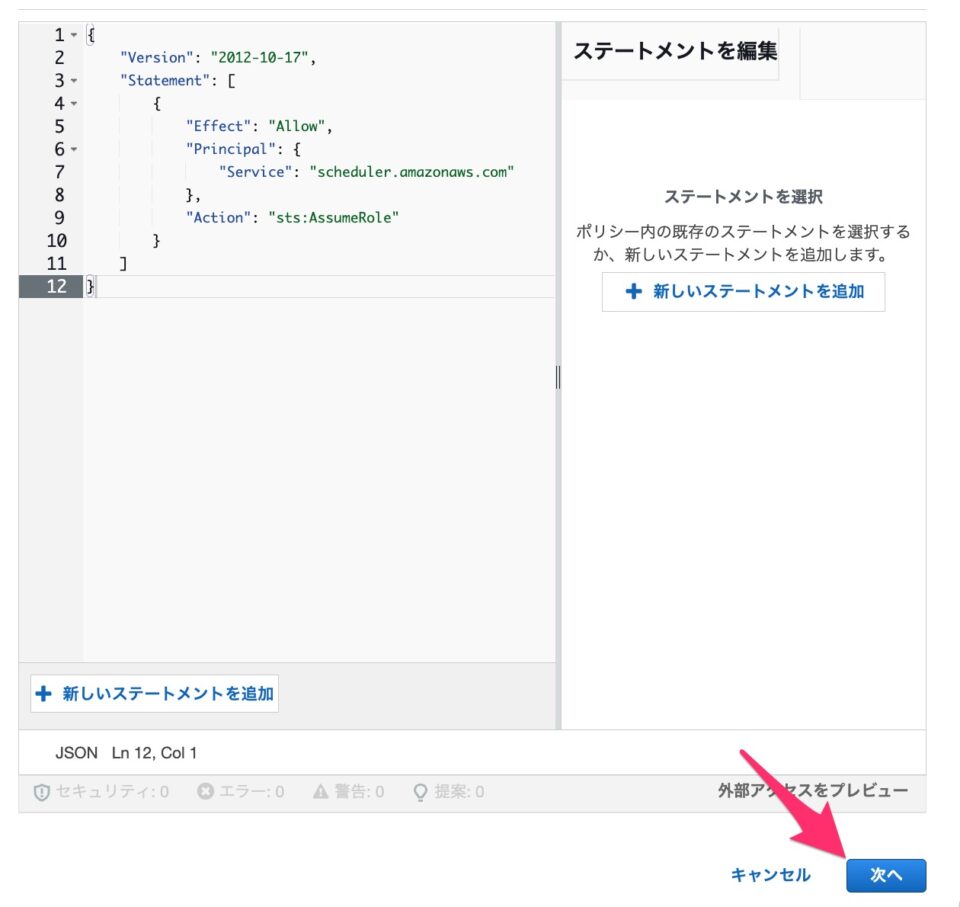Click the closing bracket on line 11
The height and width of the screenshot is (907, 960).
(x=123, y=263)
